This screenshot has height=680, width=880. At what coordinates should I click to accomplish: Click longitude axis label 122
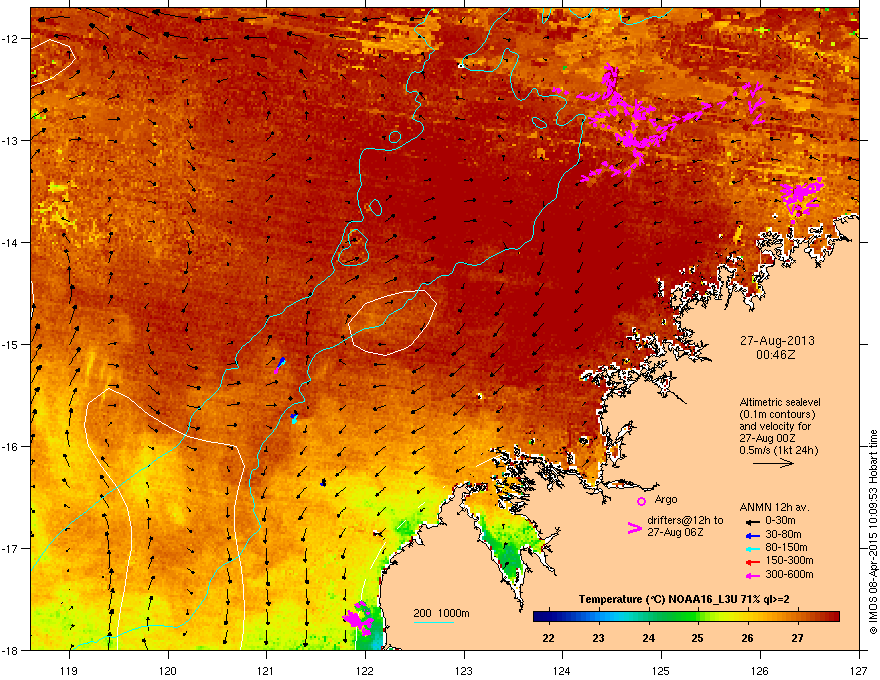tap(365, 670)
